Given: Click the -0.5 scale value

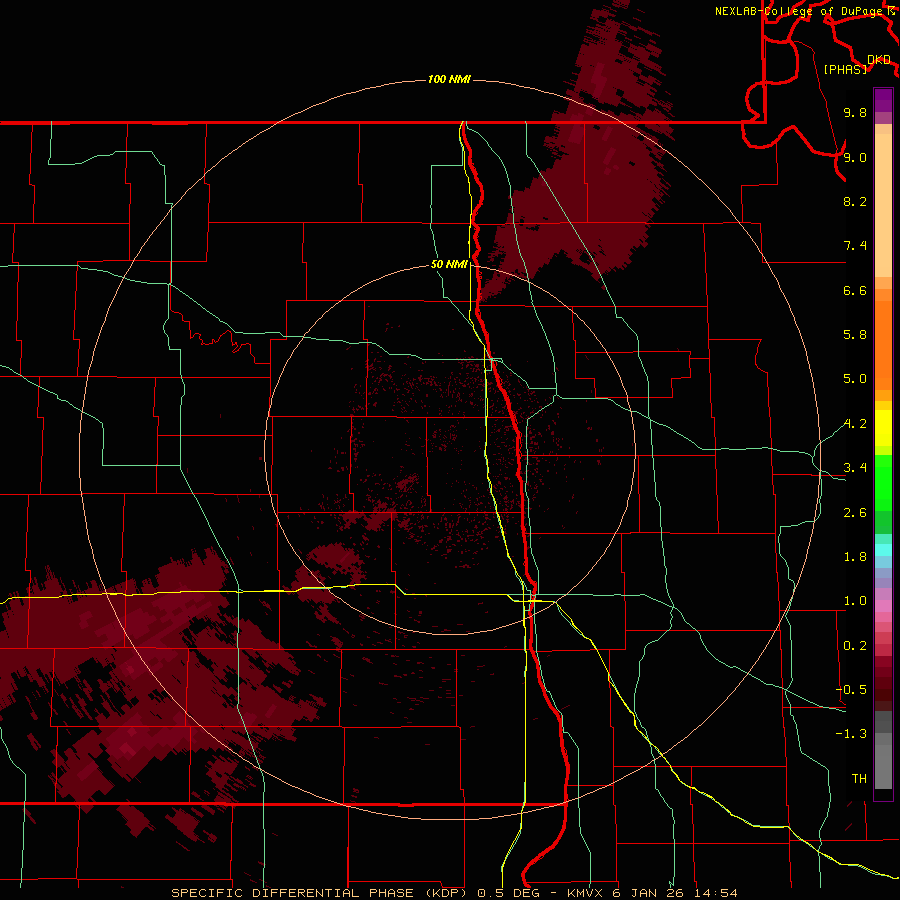Looking at the screenshot, I should click(851, 690).
